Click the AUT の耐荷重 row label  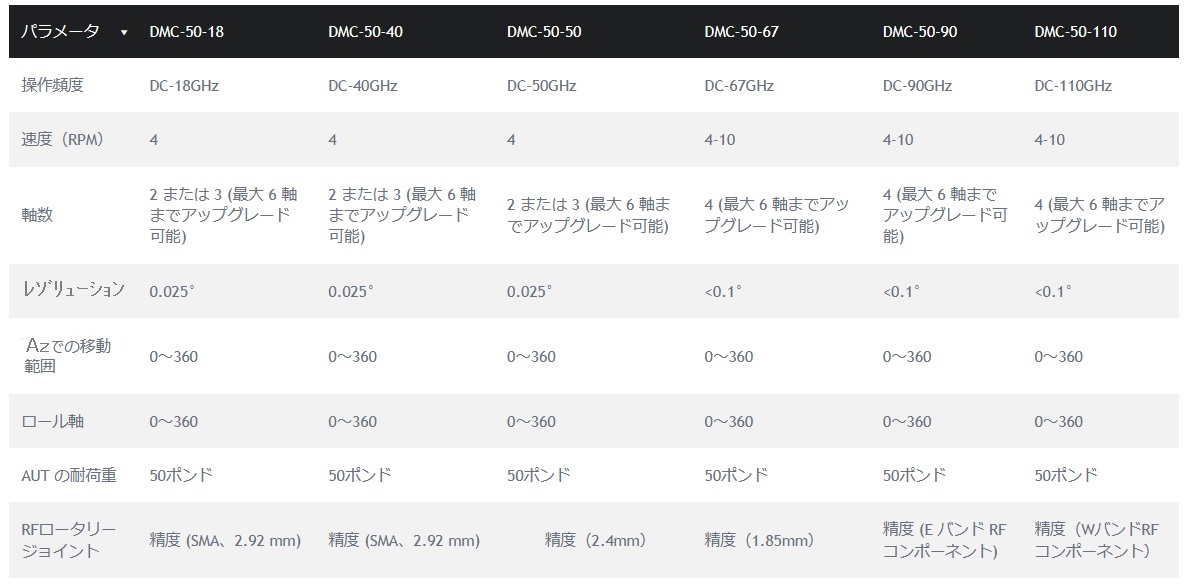tap(69, 476)
